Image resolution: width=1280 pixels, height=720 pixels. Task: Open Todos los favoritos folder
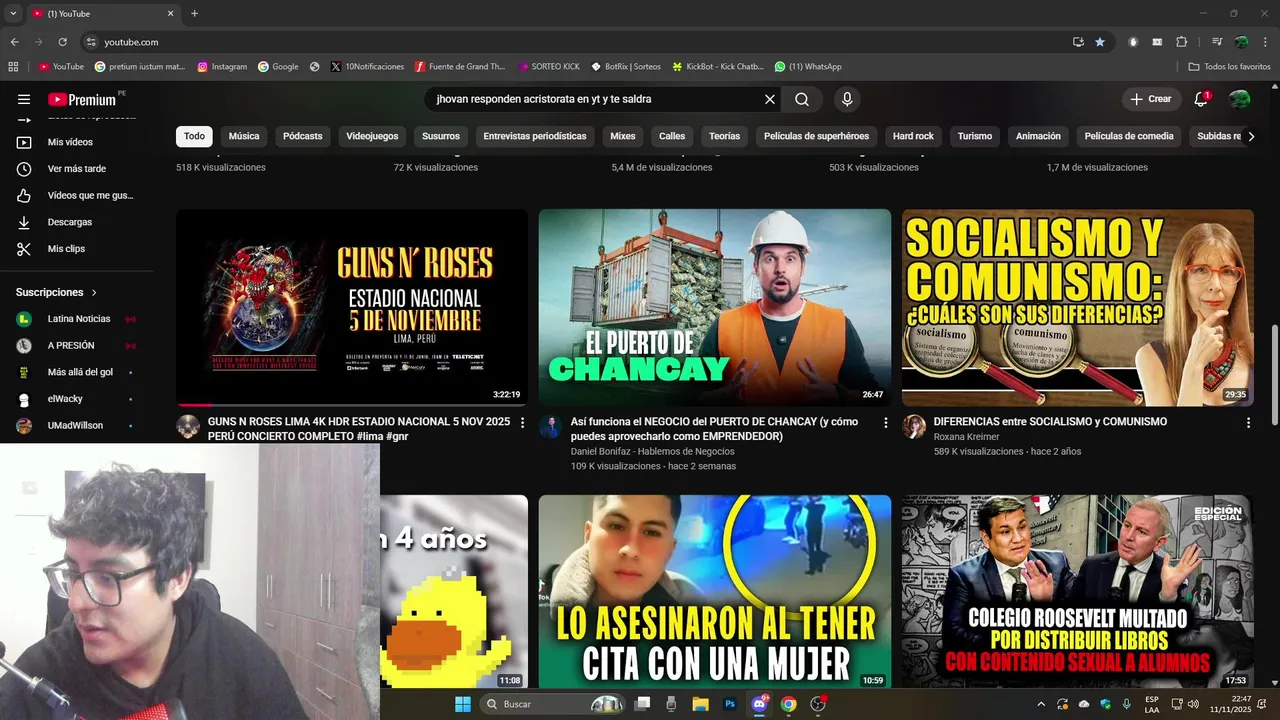1229,67
